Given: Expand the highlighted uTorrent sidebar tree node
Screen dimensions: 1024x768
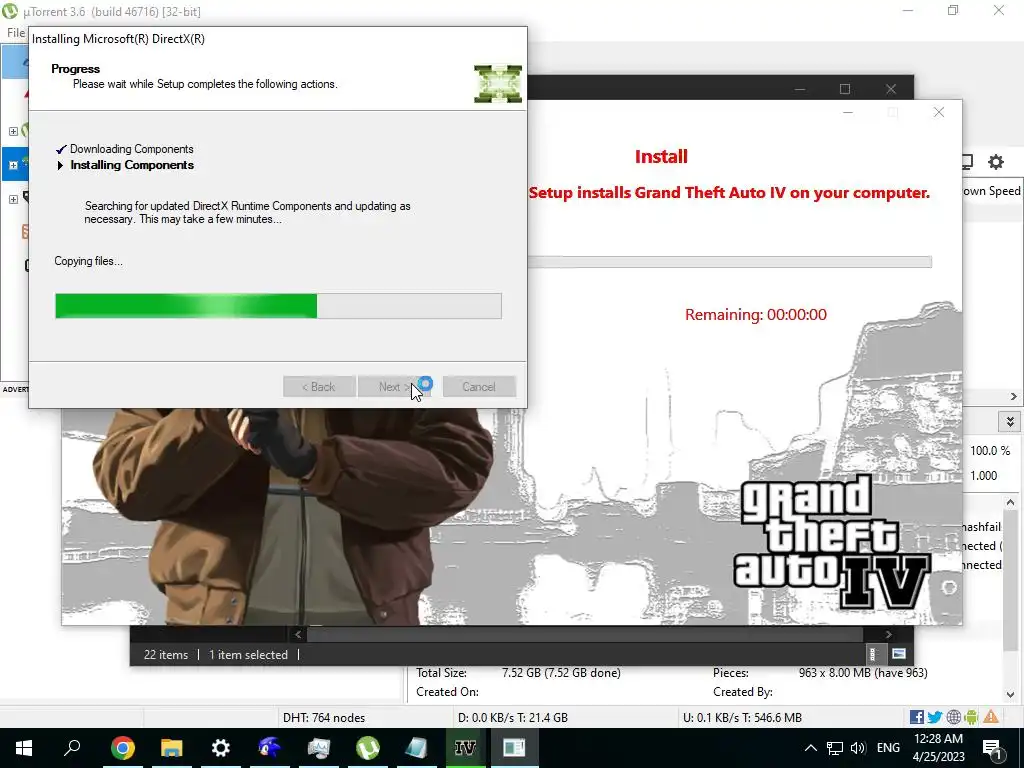Looking at the screenshot, I should coord(13,165).
